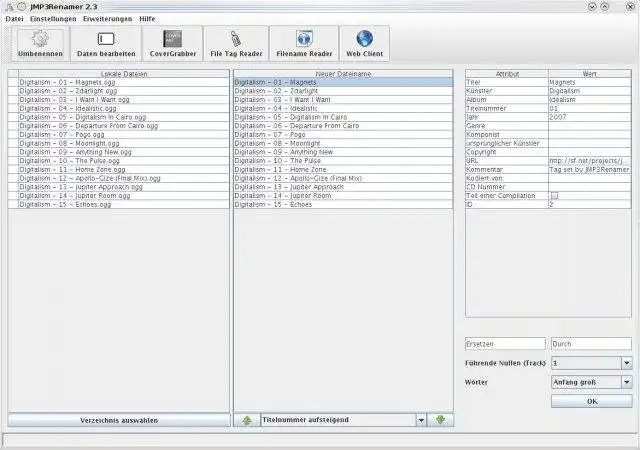Open Filename Reader tool
640x450 pixels.
pos(304,44)
